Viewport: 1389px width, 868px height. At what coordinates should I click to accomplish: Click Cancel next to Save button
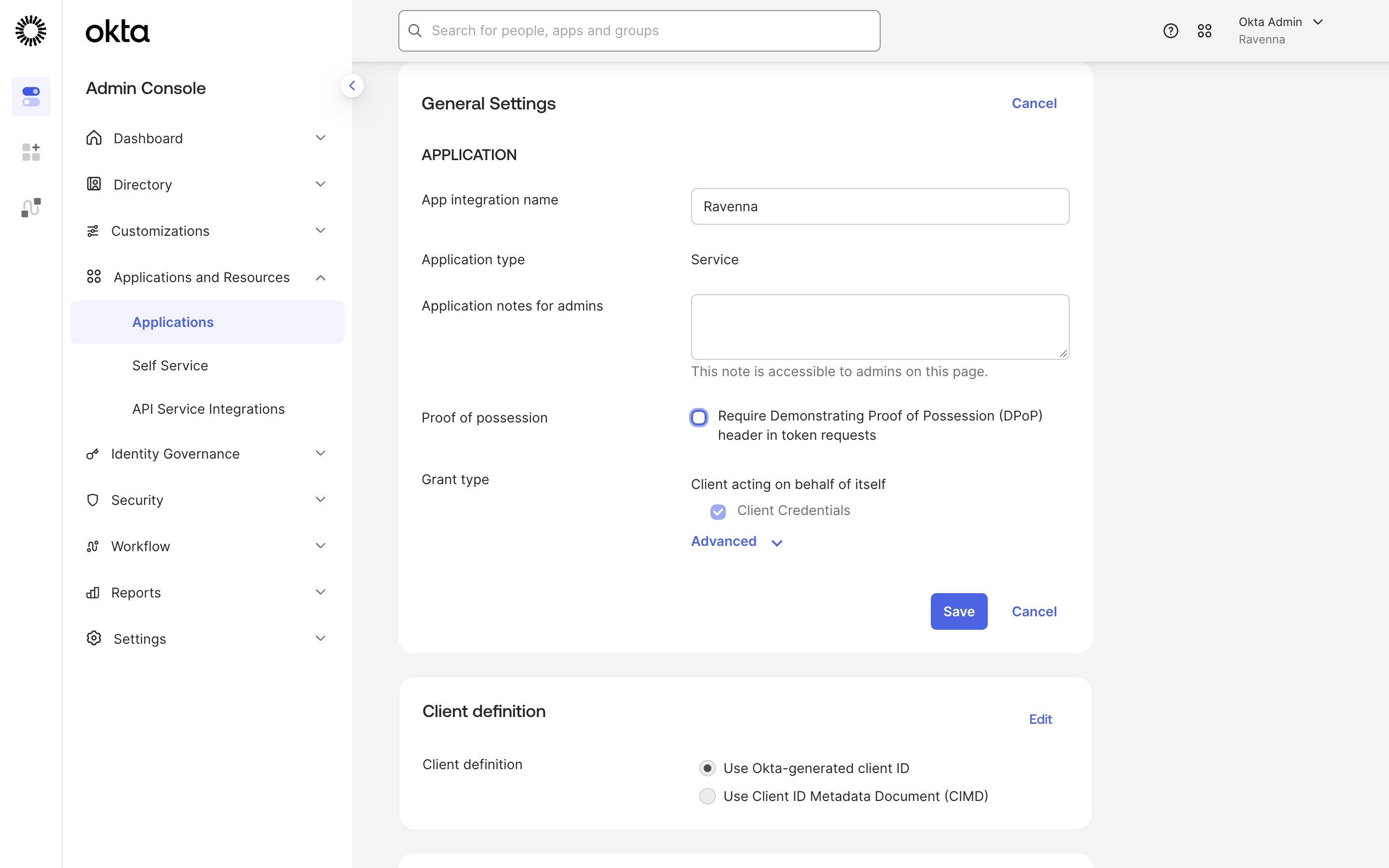(1034, 611)
